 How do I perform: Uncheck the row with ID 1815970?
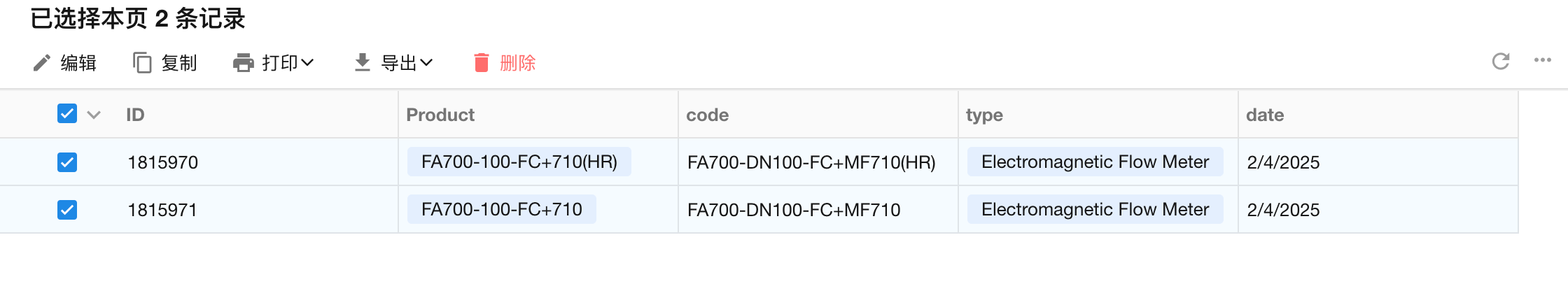coord(67,162)
